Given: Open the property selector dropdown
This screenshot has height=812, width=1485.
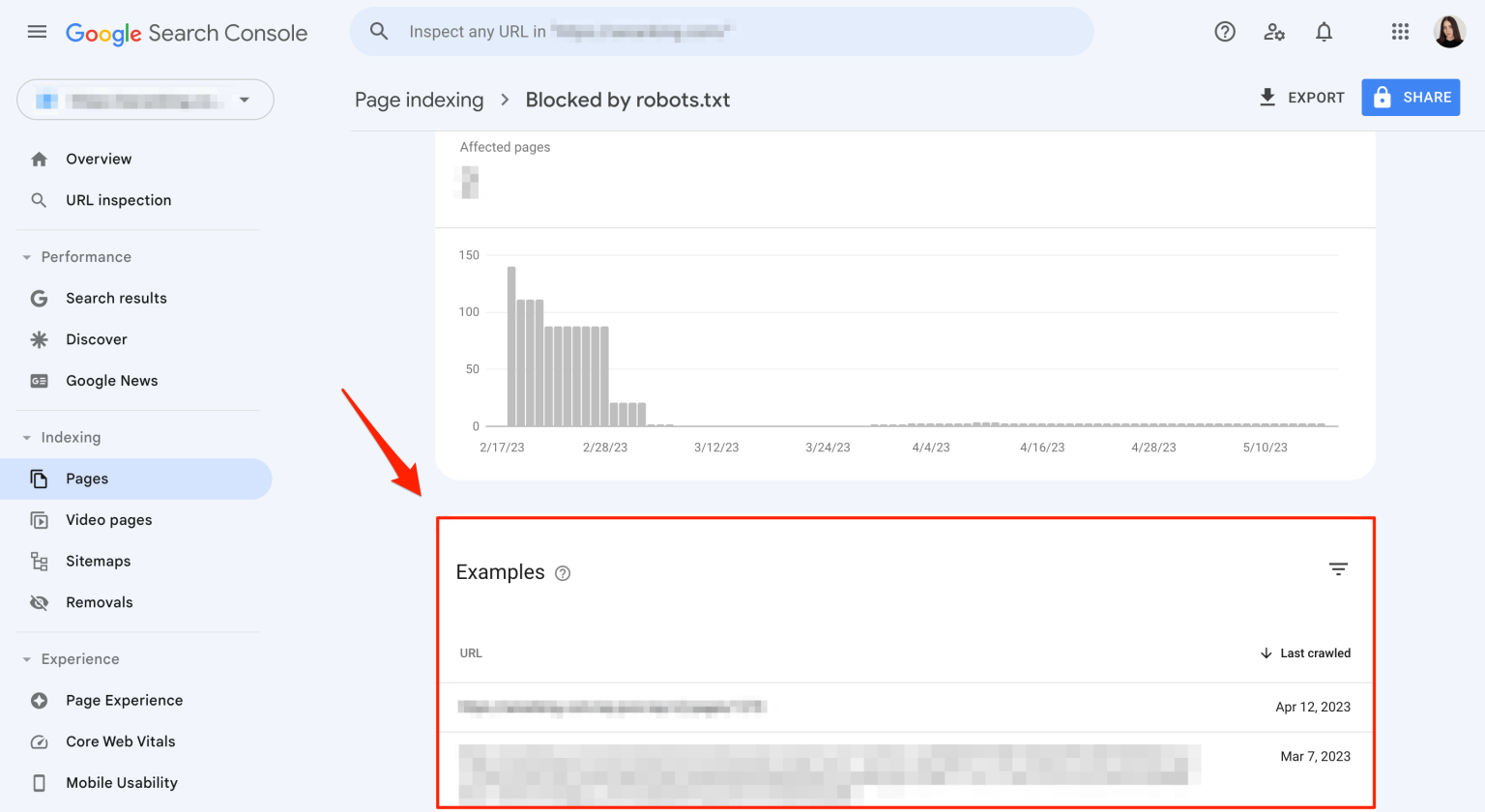Looking at the screenshot, I should tap(144, 100).
